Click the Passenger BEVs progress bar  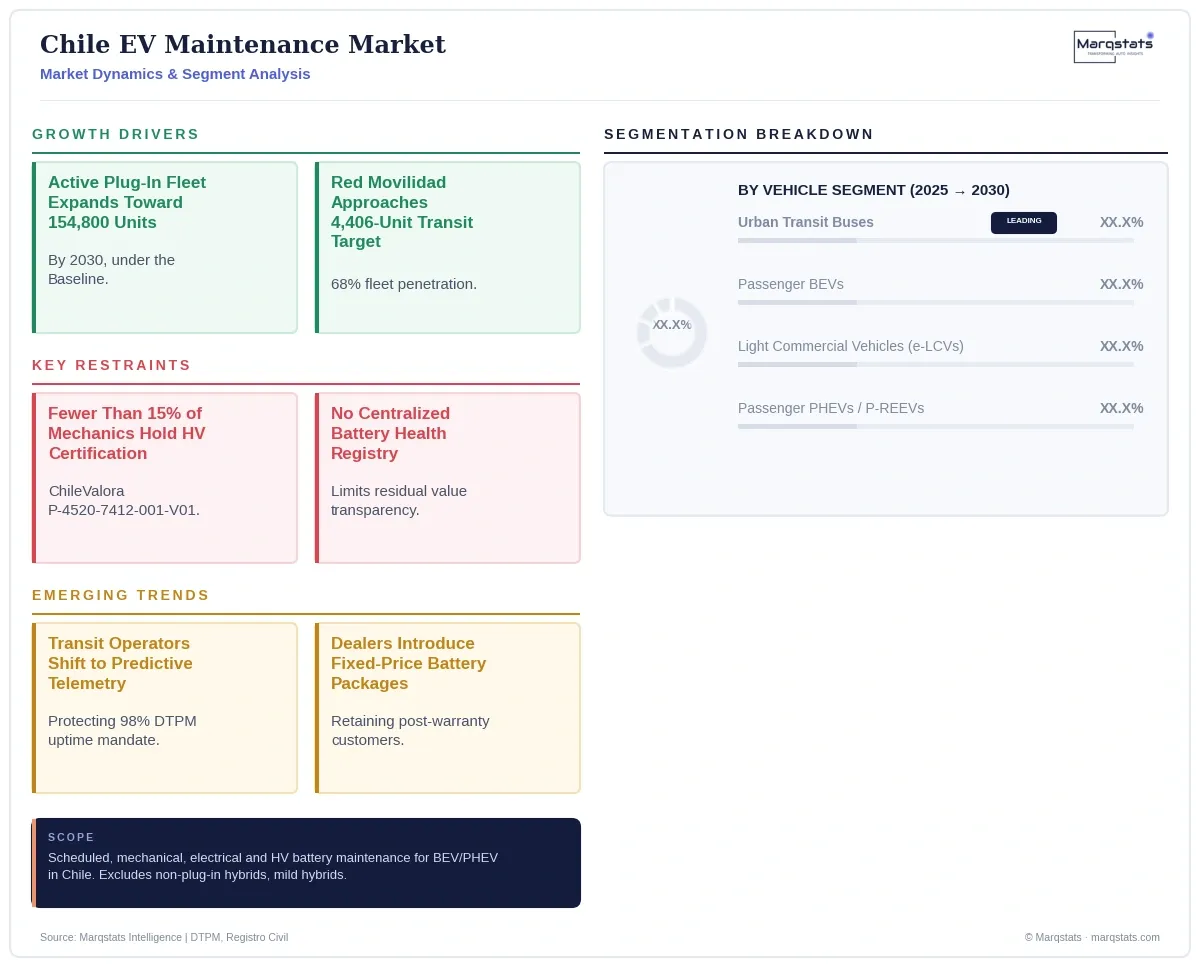click(x=936, y=303)
